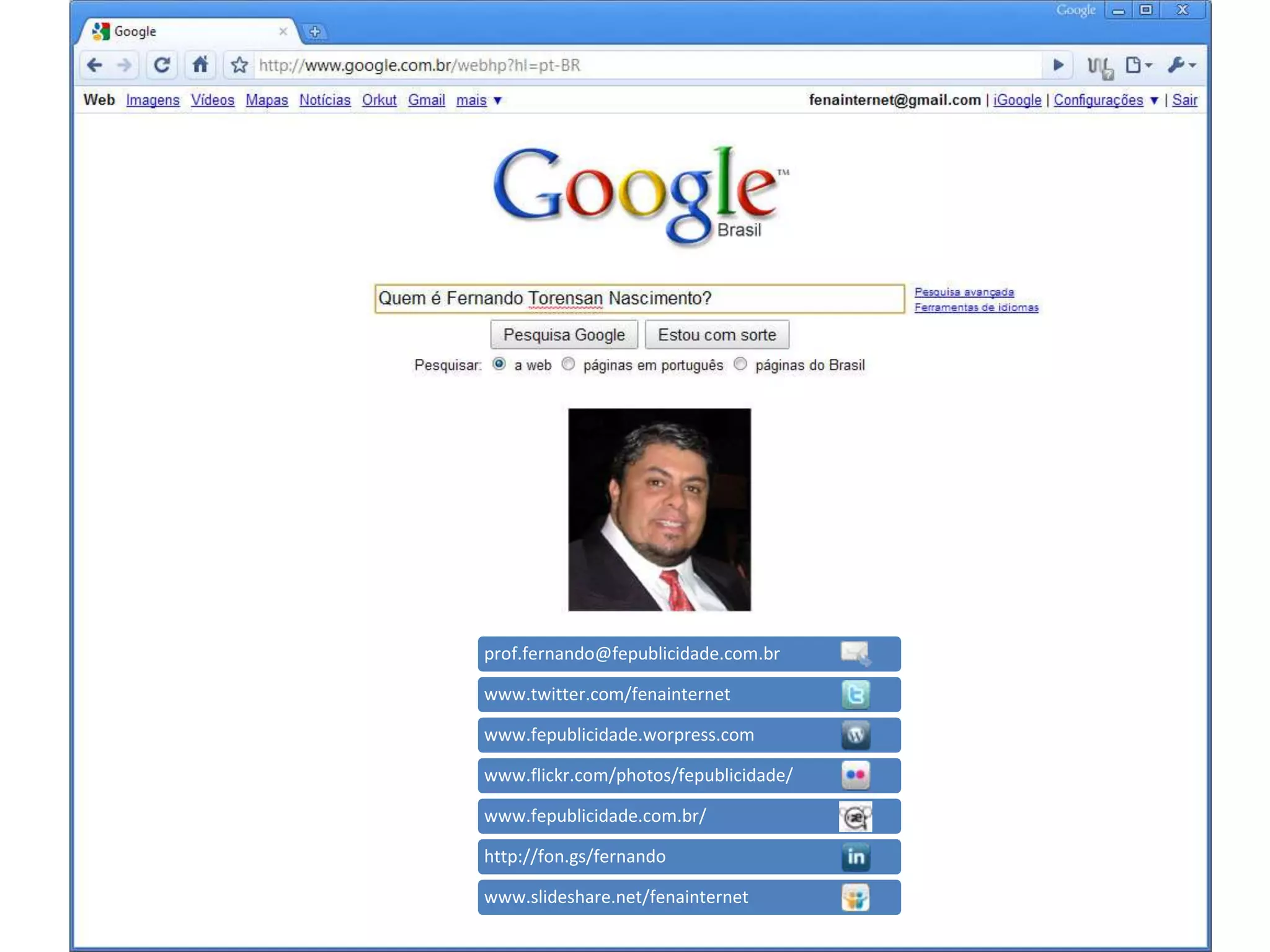This screenshot has height=952, width=1270.
Task: Click the SlideShare icon at the bottom
Action: click(855, 897)
